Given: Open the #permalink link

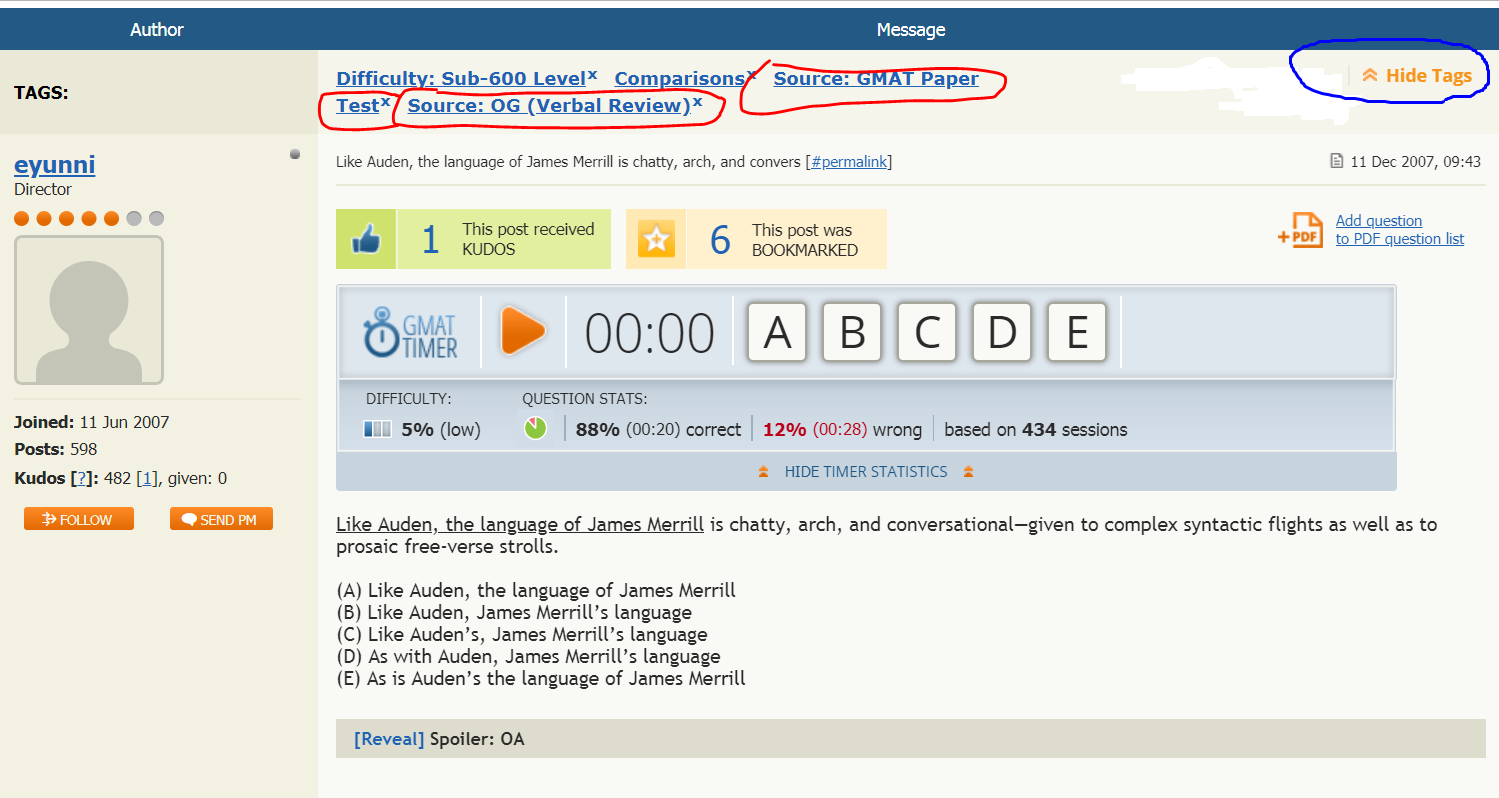Looking at the screenshot, I should pos(849,162).
